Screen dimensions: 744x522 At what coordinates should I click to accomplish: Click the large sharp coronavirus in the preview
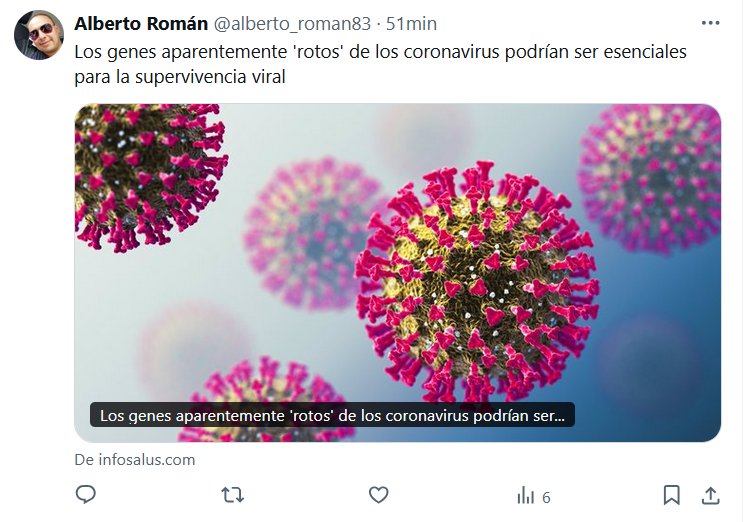click(477, 282)
